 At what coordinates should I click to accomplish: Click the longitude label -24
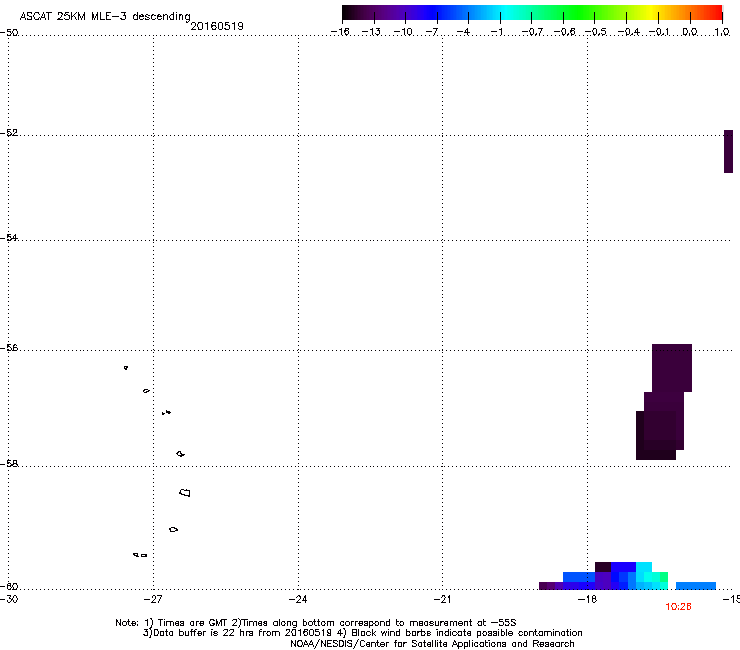click(x=298, y=599)
